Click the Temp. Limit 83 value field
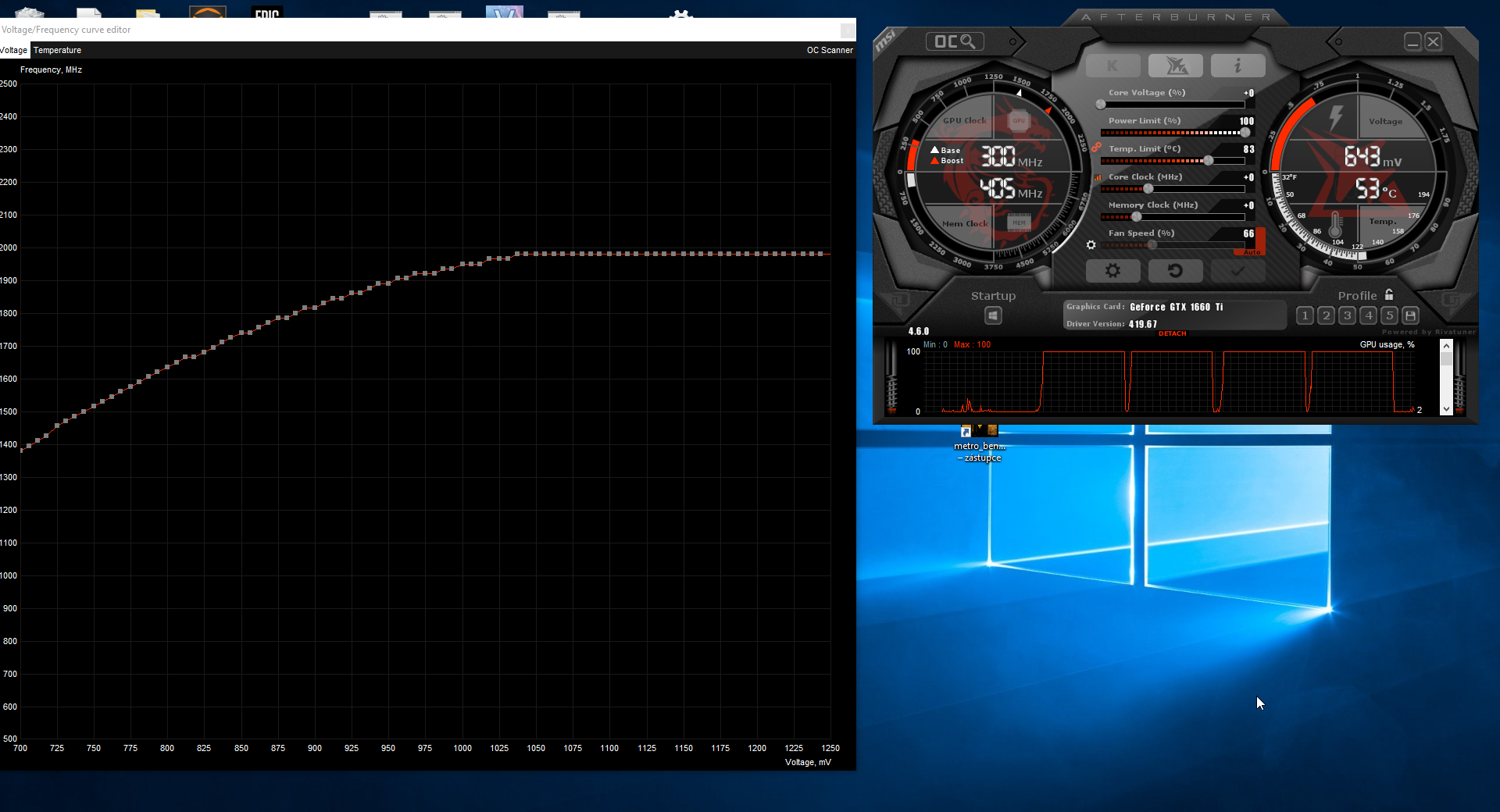This screenshot has height=812, width=1500. tap(1248, 149)
